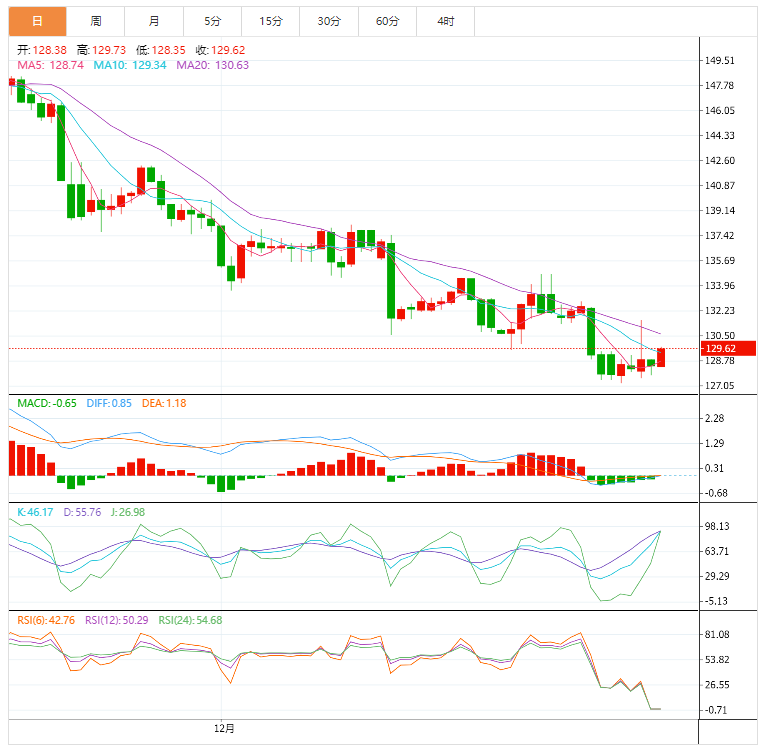Click the high price 129.73 value

point(109,50)
